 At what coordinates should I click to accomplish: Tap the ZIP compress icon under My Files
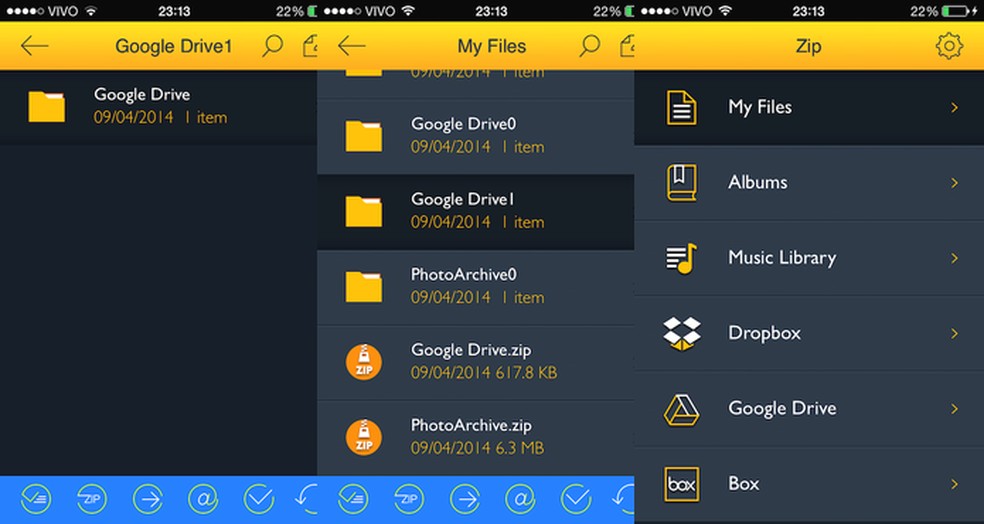point(409,500)
